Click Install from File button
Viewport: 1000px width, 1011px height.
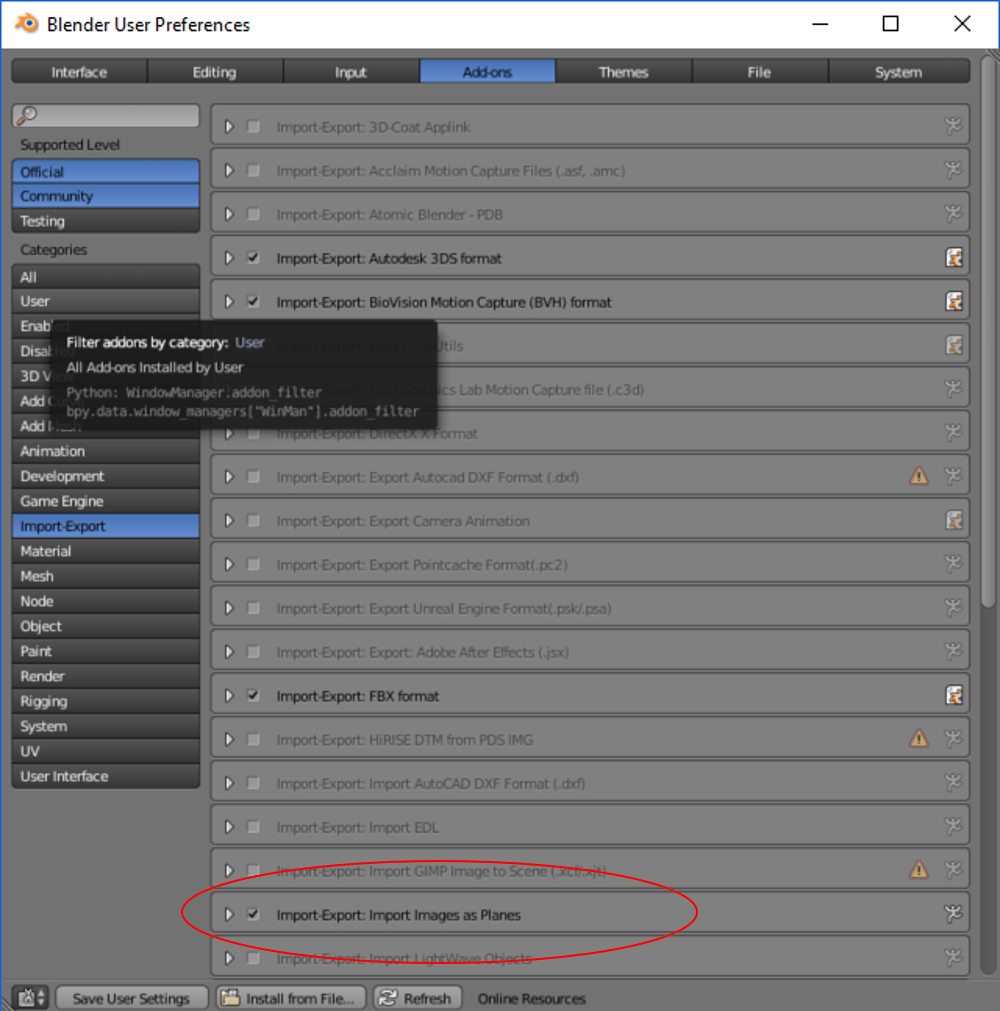click(291, 998)
